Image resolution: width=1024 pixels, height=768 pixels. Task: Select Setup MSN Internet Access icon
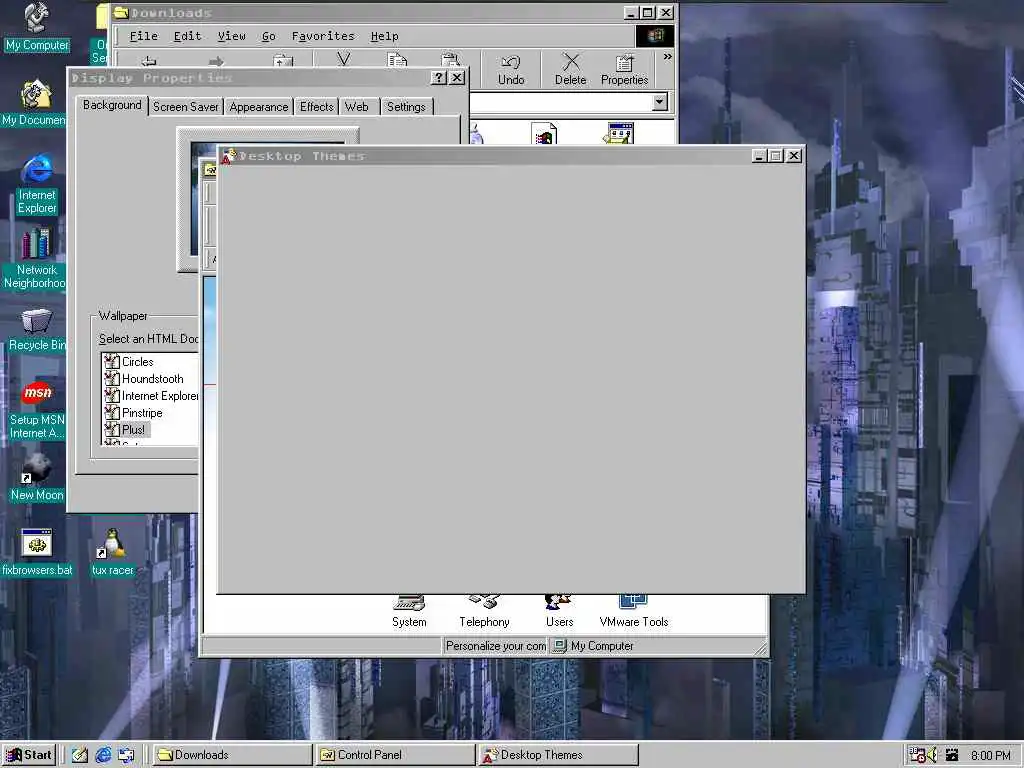click(37, 409)
